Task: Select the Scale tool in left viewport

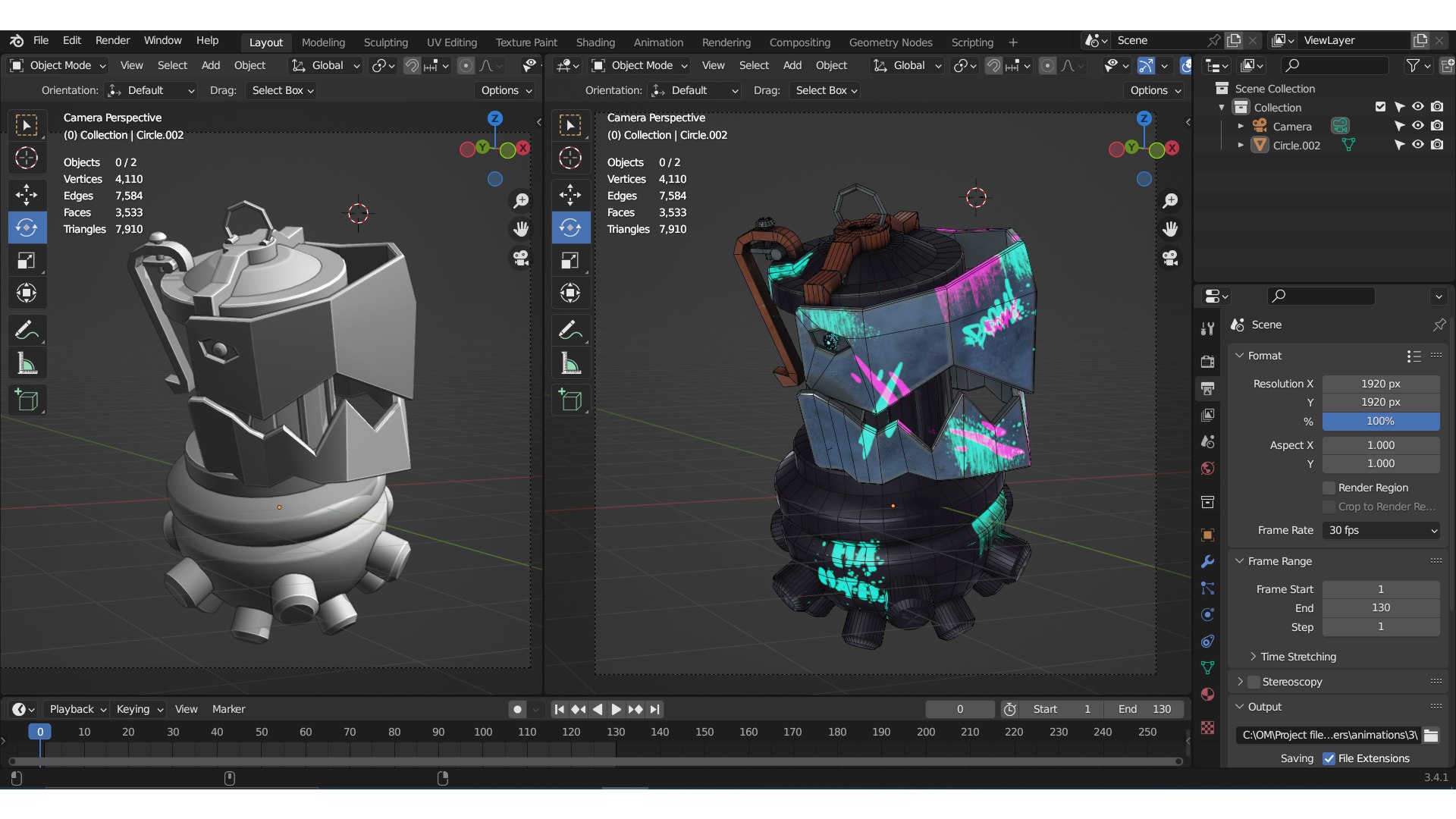Action: pyautogui.click(x=27, y=261)
